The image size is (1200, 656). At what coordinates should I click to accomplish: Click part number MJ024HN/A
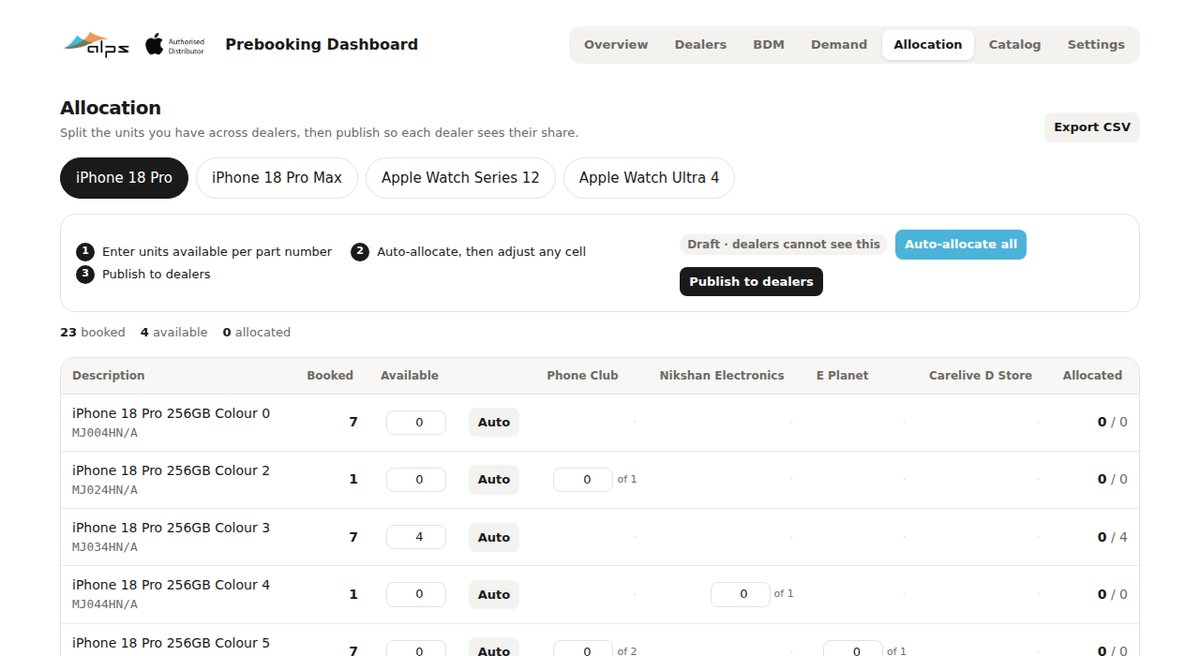[105, 490]
